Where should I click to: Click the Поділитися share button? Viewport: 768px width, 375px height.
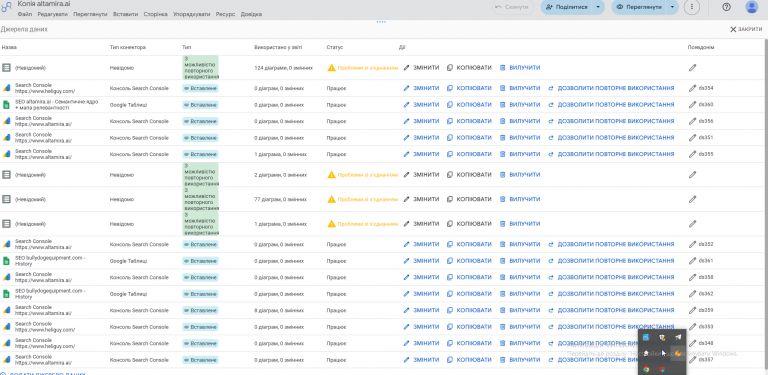(x=567, y=7)
